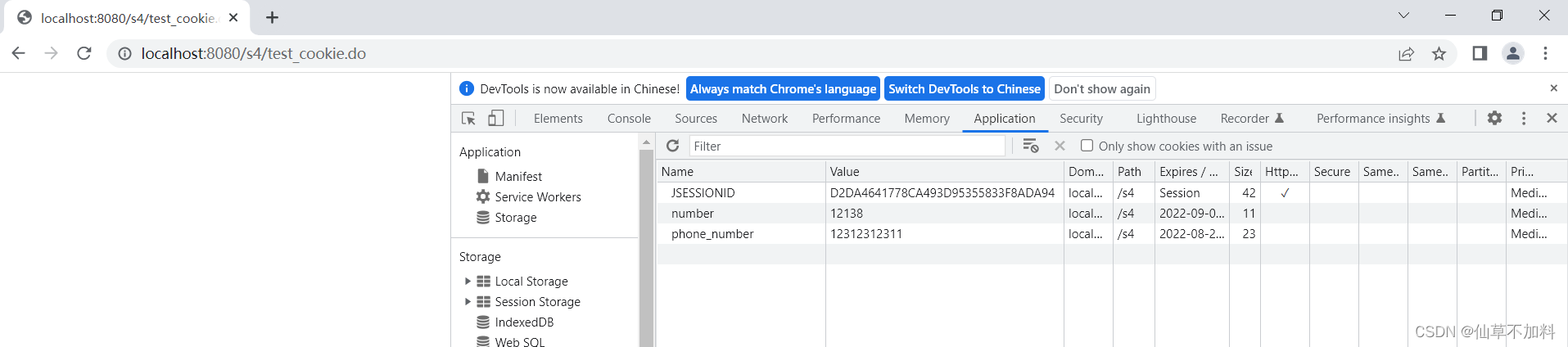Switch to the Network tab
This screenshot has width=1568, height=347.
tap(765, 119)
